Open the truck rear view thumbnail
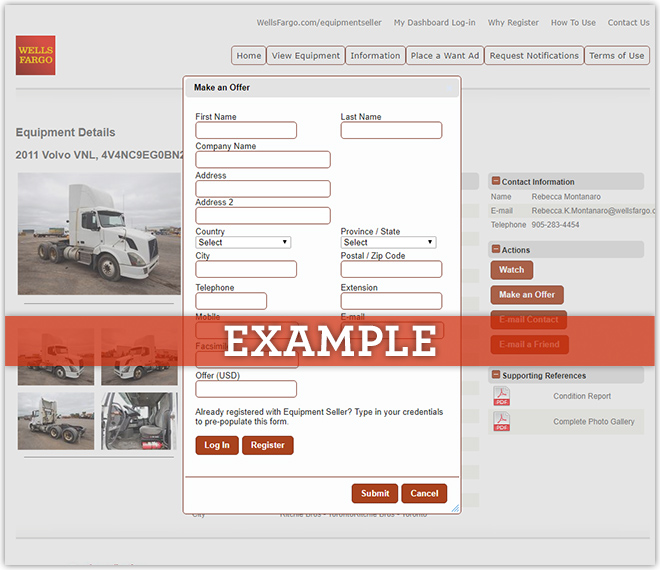Image resolution: width=660 pixels, height=570 pixels. click(x=56, y=421)
